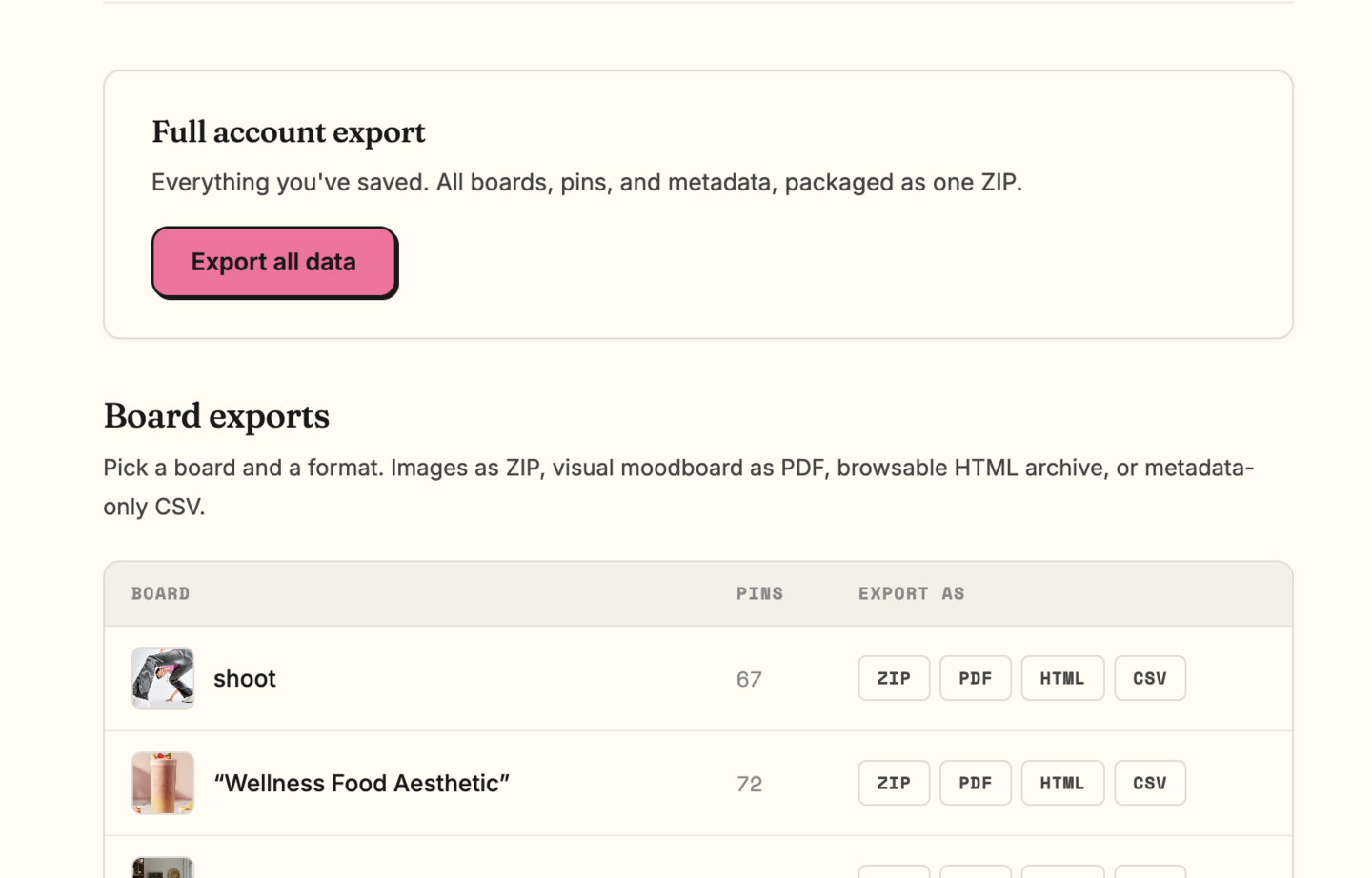Open the Wellness Food Aesthetic thumbnail
This screenshot has width=1372, height=878.
(163, 783)
